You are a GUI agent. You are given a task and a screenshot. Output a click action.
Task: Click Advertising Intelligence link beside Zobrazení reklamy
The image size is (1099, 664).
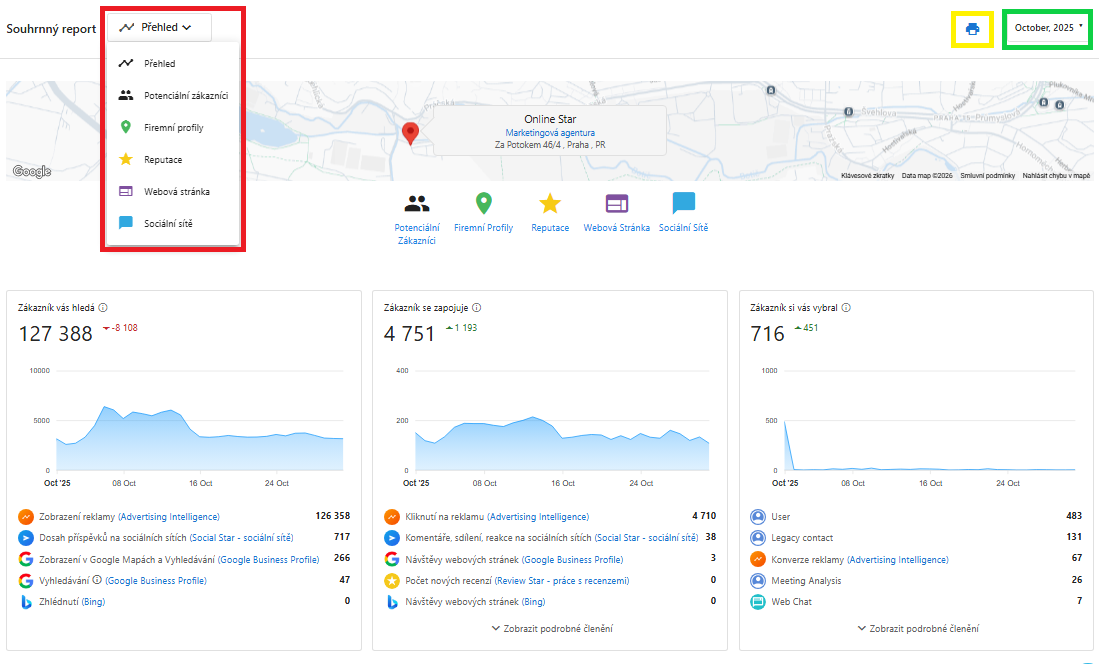[169, 517]
